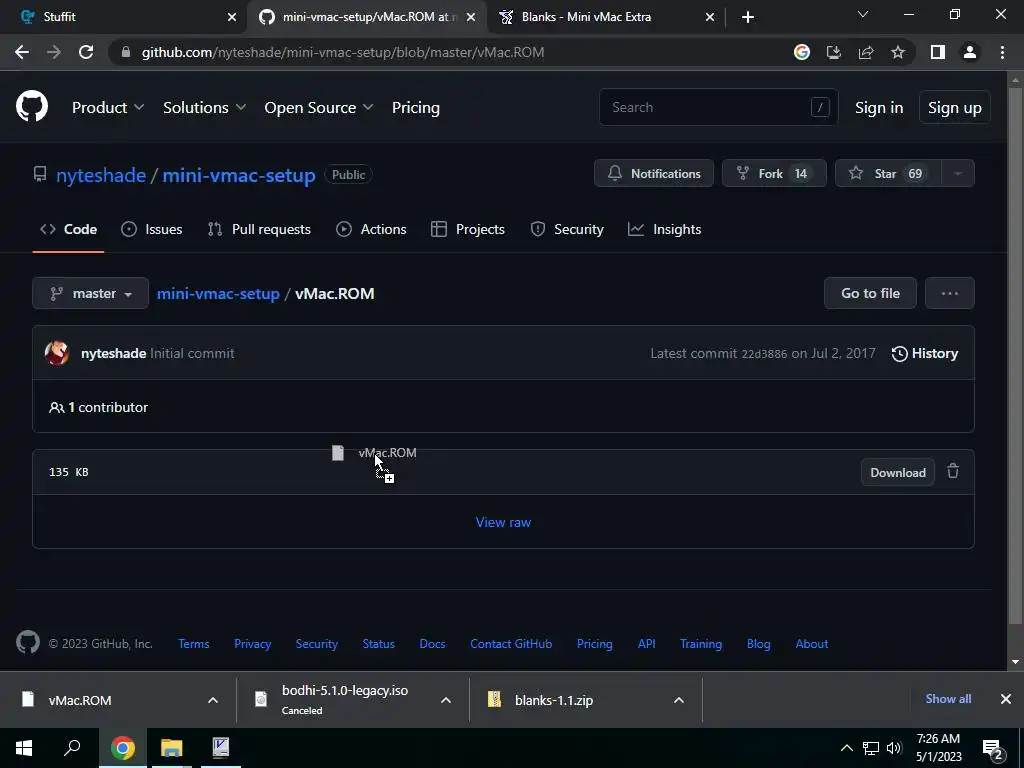Open vMac.ROM download options chevron
The image size is (1024, 768).
(x=213, y=700)
